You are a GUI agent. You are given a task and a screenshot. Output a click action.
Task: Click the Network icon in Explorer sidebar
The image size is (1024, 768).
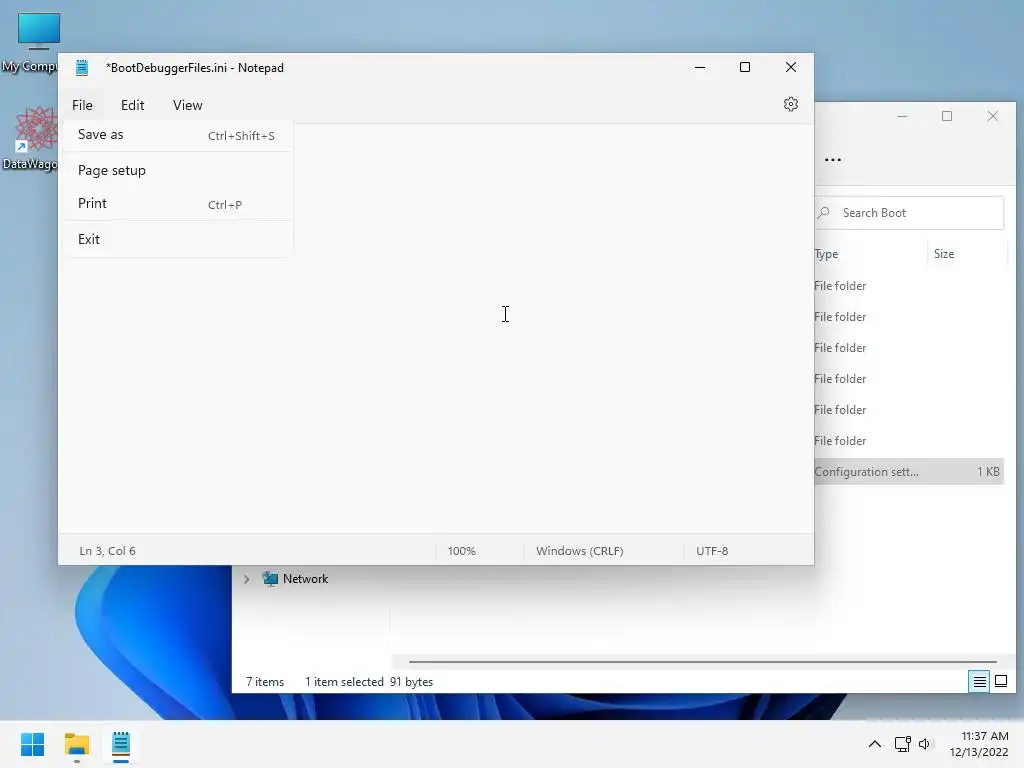(270, 579)
